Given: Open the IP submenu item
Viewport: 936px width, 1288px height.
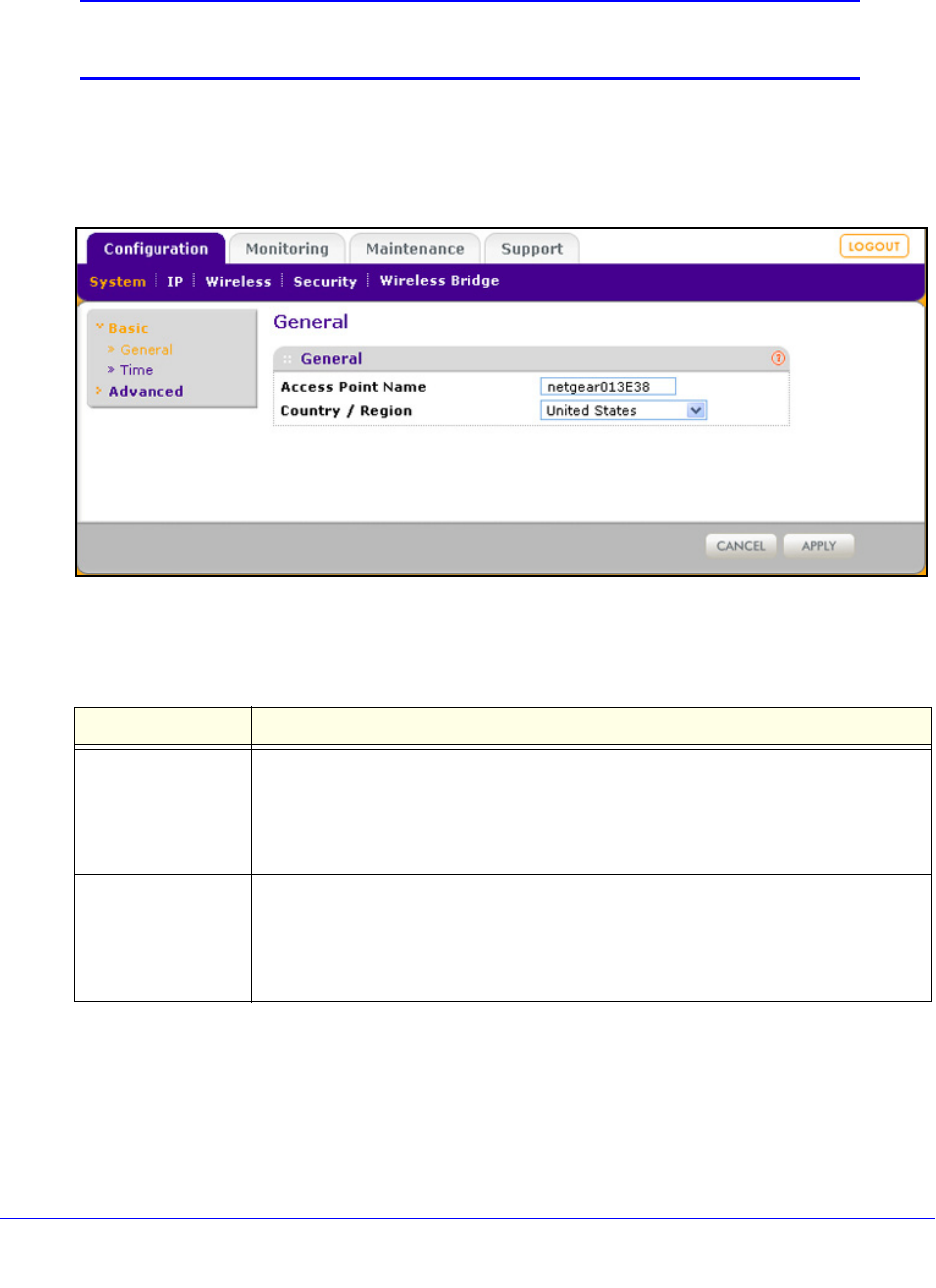Looking at the screenshot, I should click(175, 282).
